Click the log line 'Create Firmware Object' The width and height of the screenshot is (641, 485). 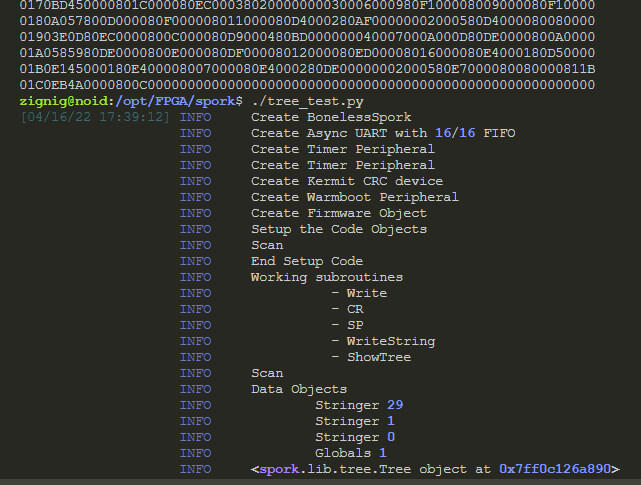(339, 213)
